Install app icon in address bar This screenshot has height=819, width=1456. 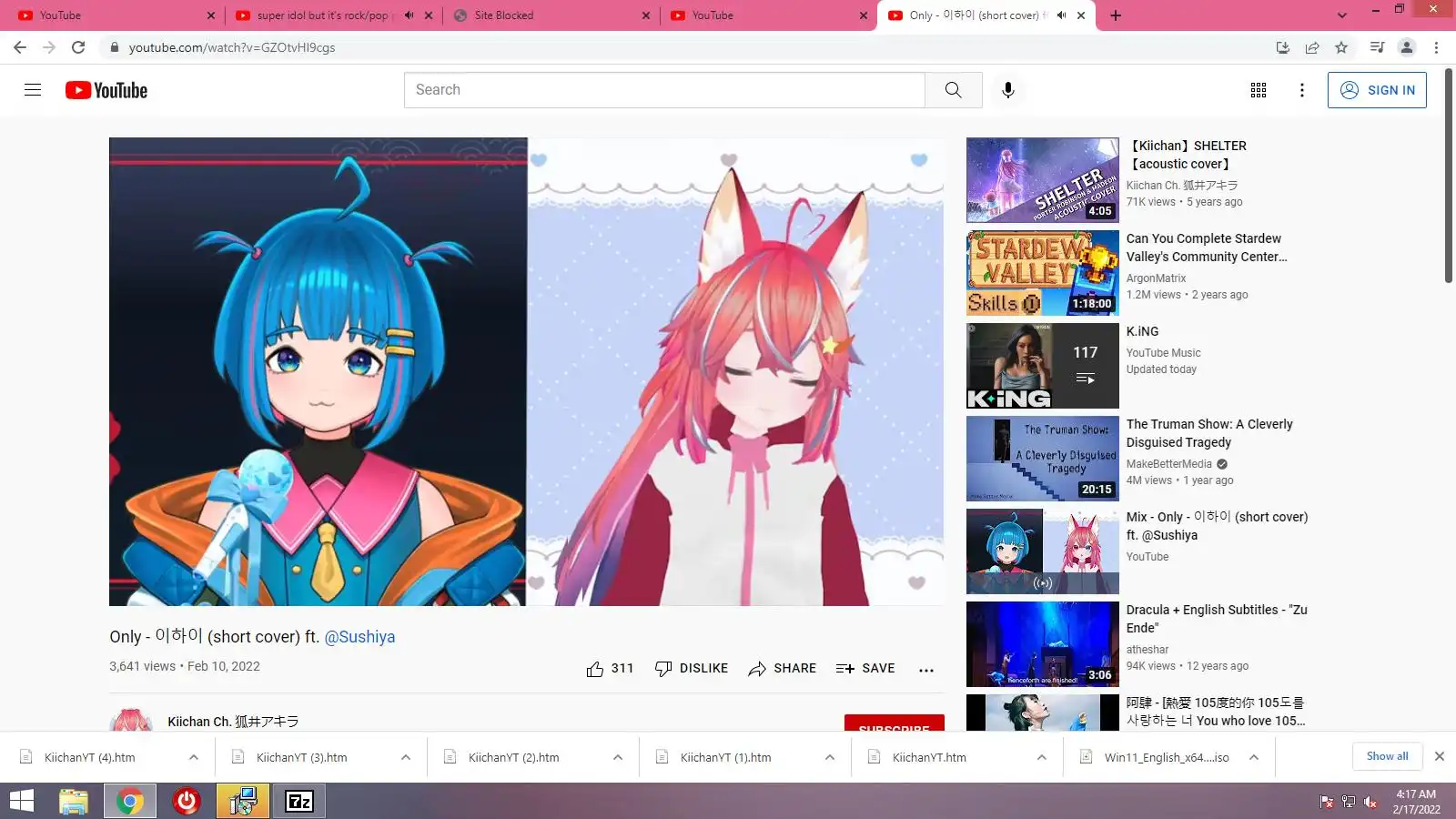pos(1283,47)
